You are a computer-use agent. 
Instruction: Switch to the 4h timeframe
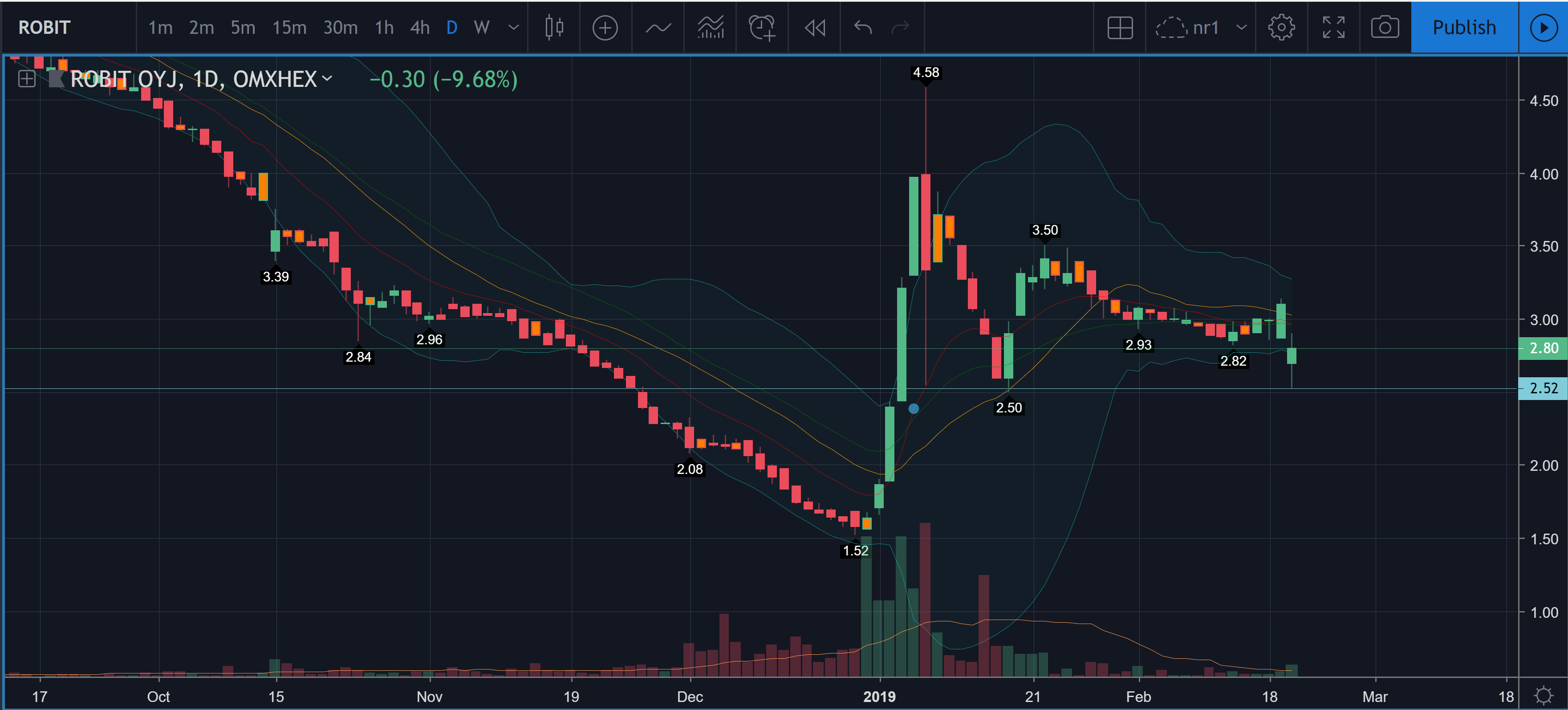click(x=419, y=28)
